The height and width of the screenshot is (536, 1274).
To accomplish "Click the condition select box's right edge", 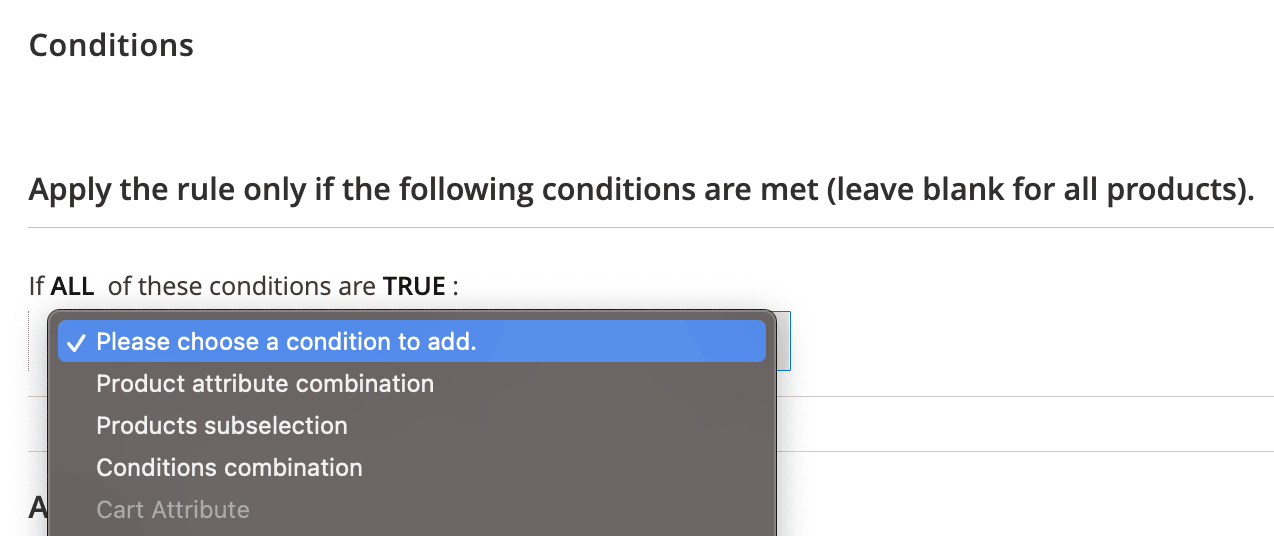I will click(783, 341).
